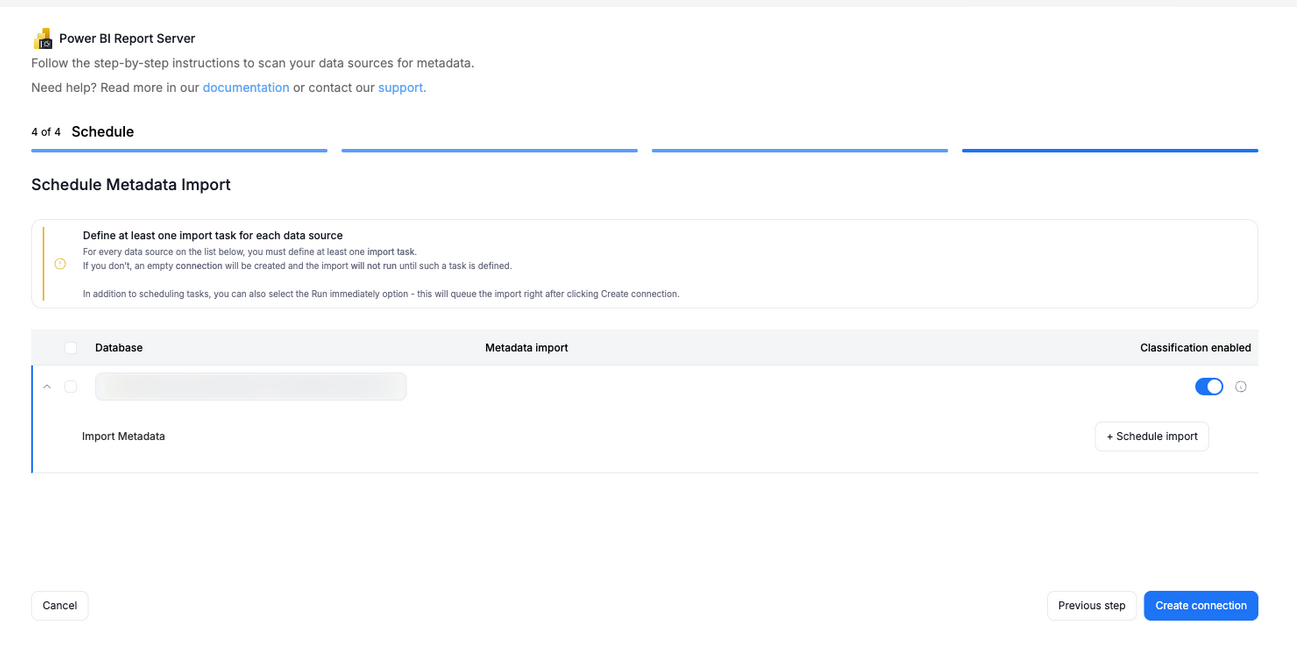Open the support link

click(x=402, y=88)
